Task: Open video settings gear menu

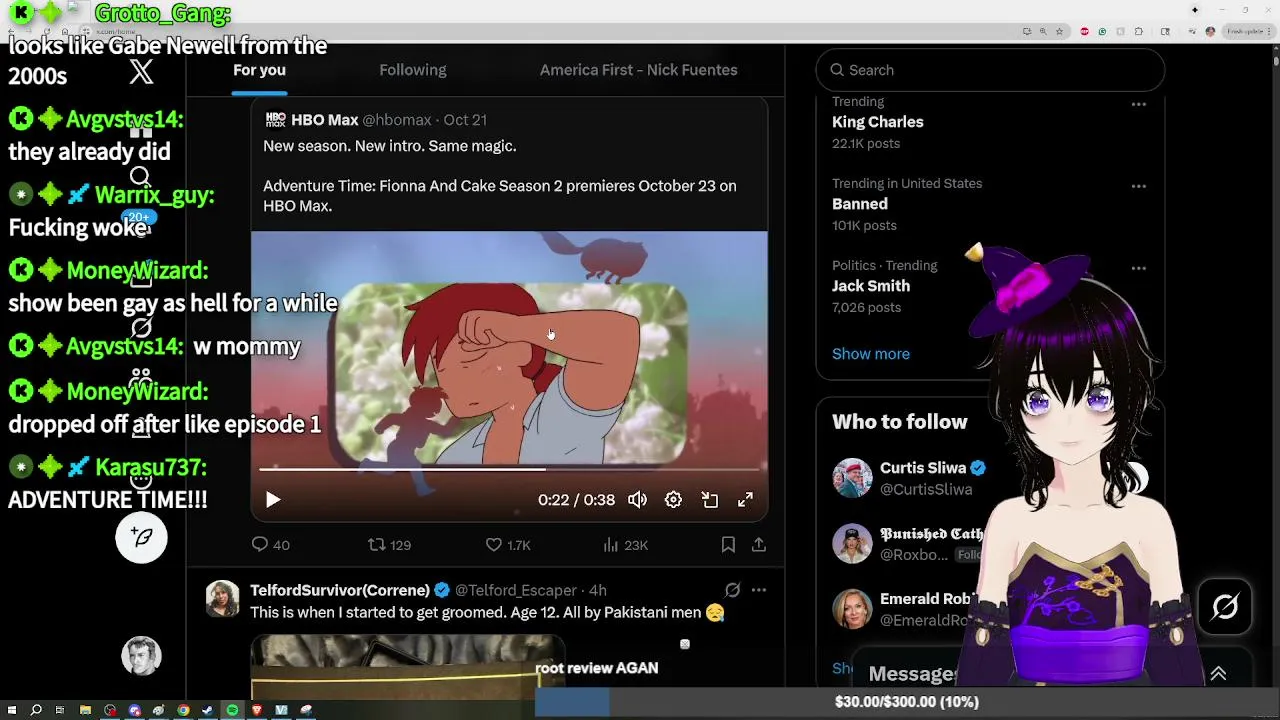Action: click(x=673, y=500)
